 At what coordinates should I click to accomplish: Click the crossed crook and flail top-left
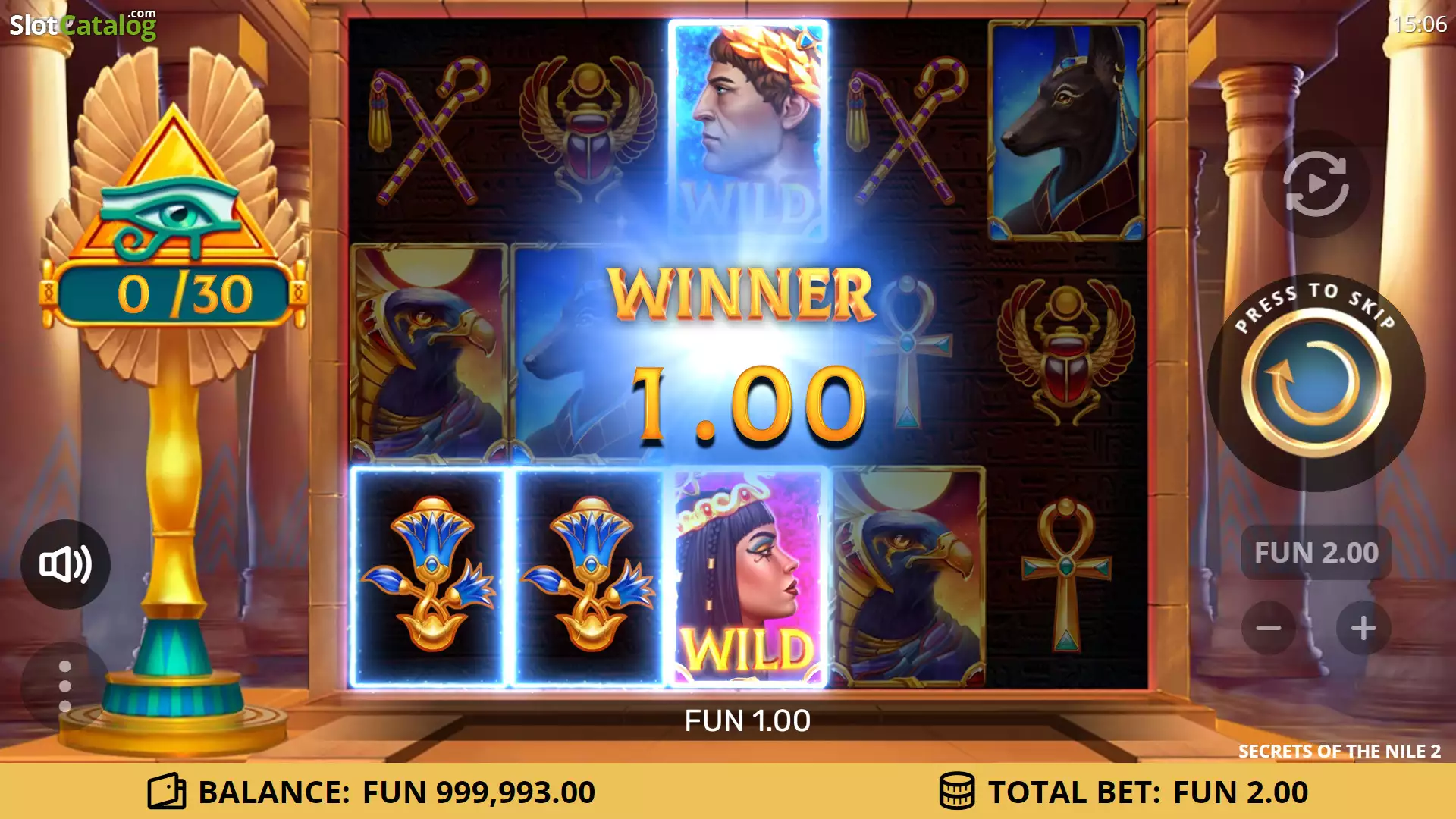click(x=429, y=130)
